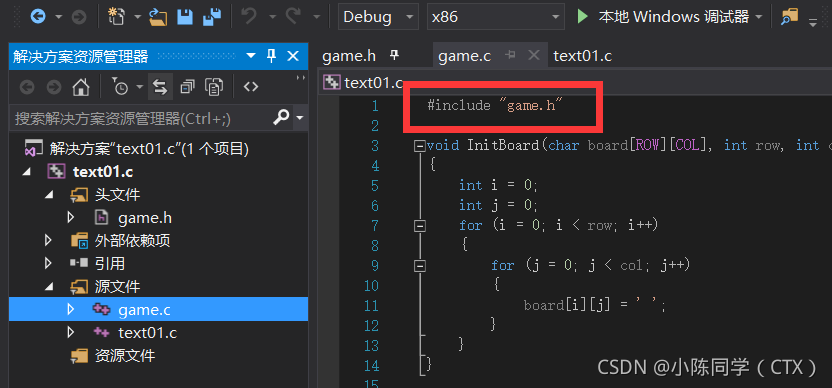Click the Open File folder icon
832x388 pixels.
click(x=158, y=17)
